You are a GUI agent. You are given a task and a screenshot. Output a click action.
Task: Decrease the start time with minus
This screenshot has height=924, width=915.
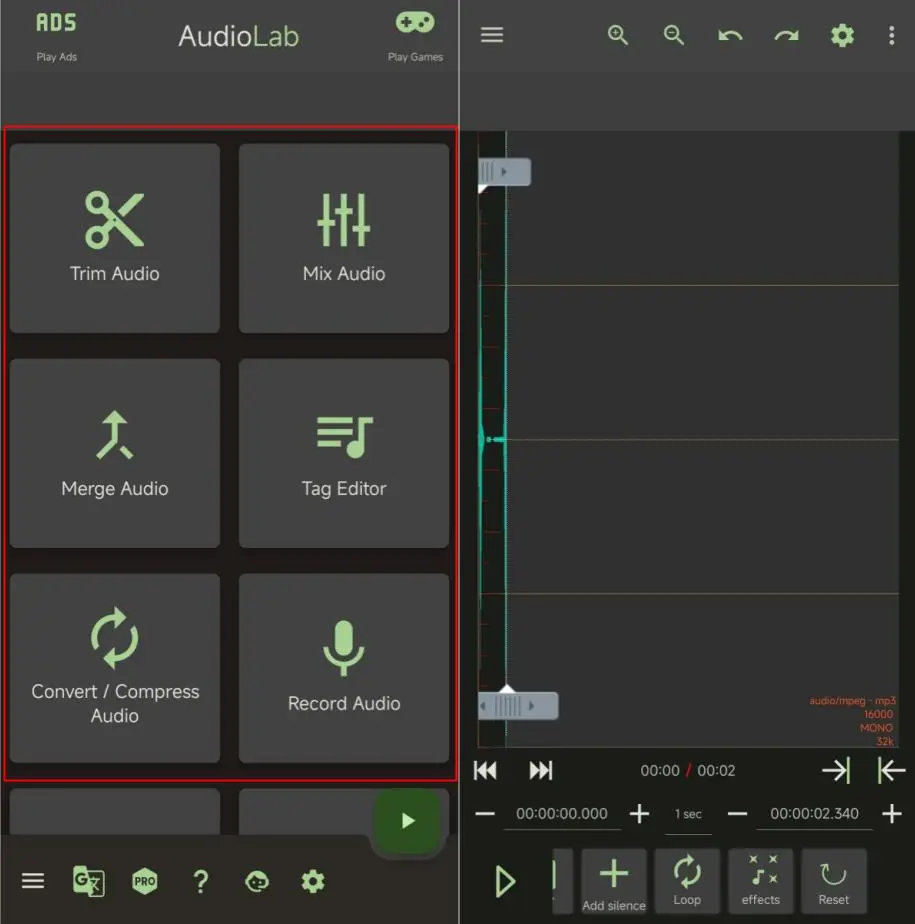coord(485,814)
